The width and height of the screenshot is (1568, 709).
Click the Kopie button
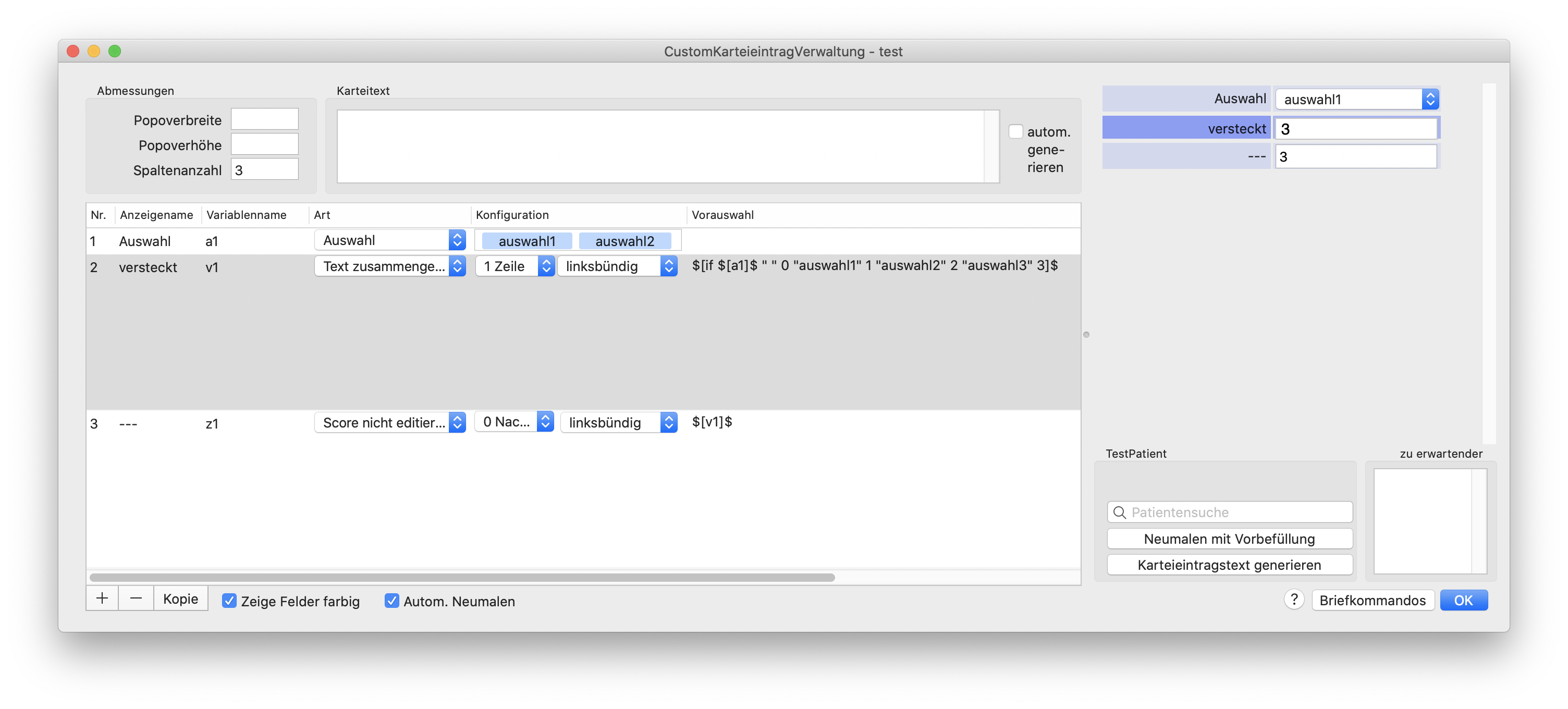(181, 599)
